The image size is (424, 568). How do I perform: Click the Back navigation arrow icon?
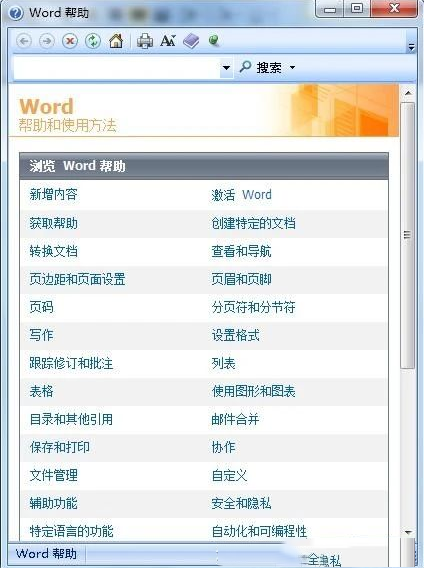(x=24, y=41)
